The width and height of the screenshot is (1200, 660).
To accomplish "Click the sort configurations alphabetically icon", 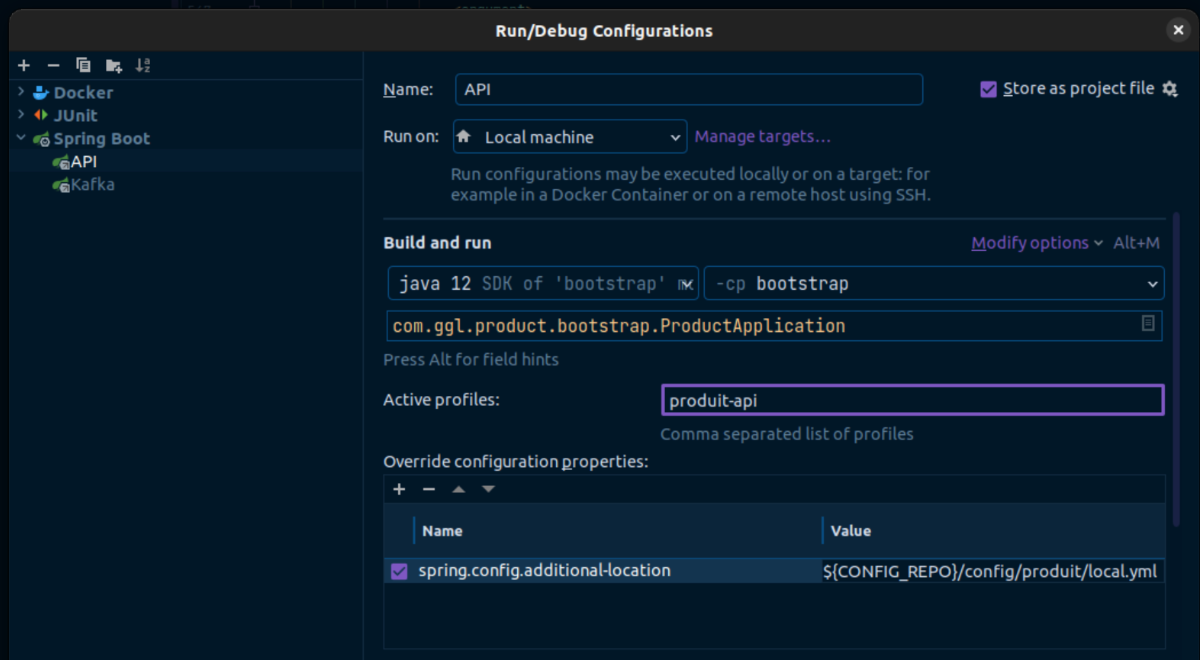I will pyautogui.click(x=143, y=66).
